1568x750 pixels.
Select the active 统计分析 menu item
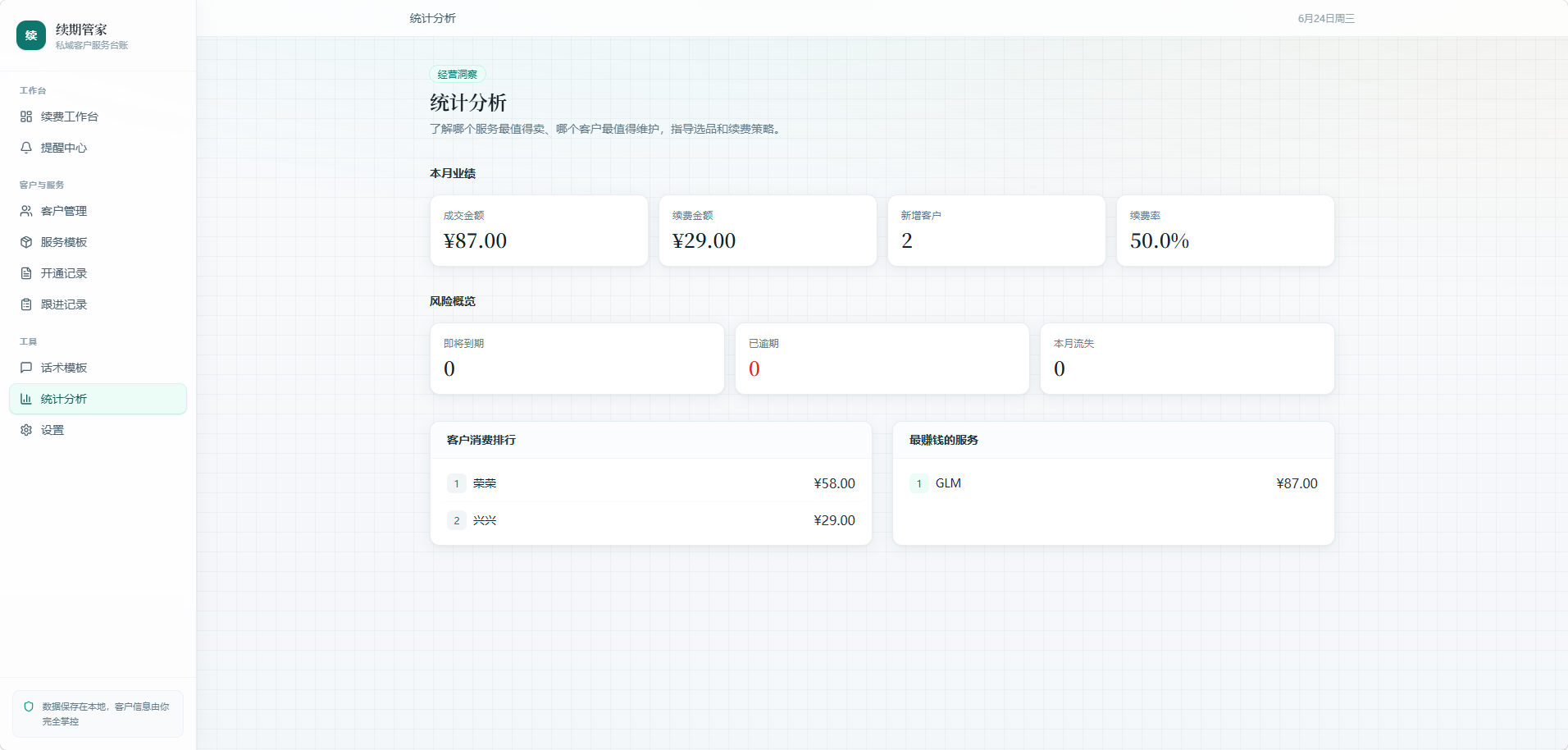coord(98,399)
